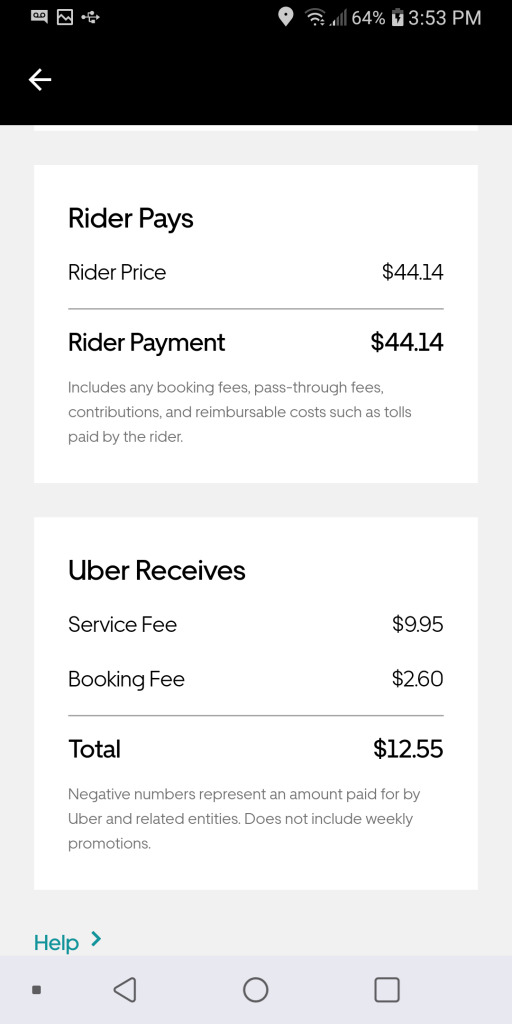This screenshot has width=512, height=1024.
Task: Tap the Rider Pays heading
Action: (x=131, y=219)
